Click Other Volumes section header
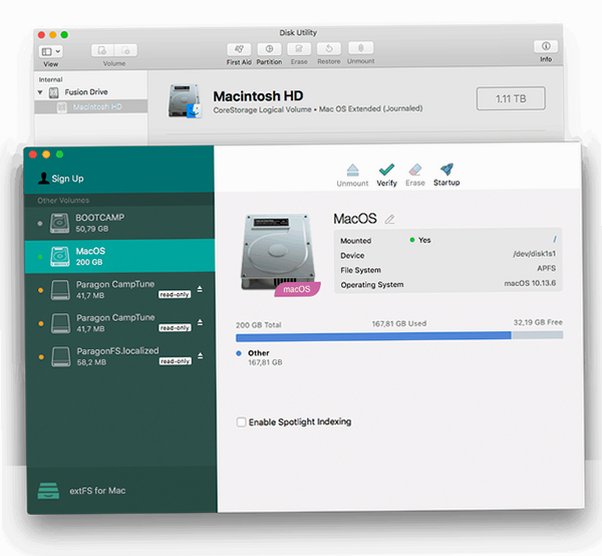Screen dimensions: 602x556 click(x=63, y=200)
